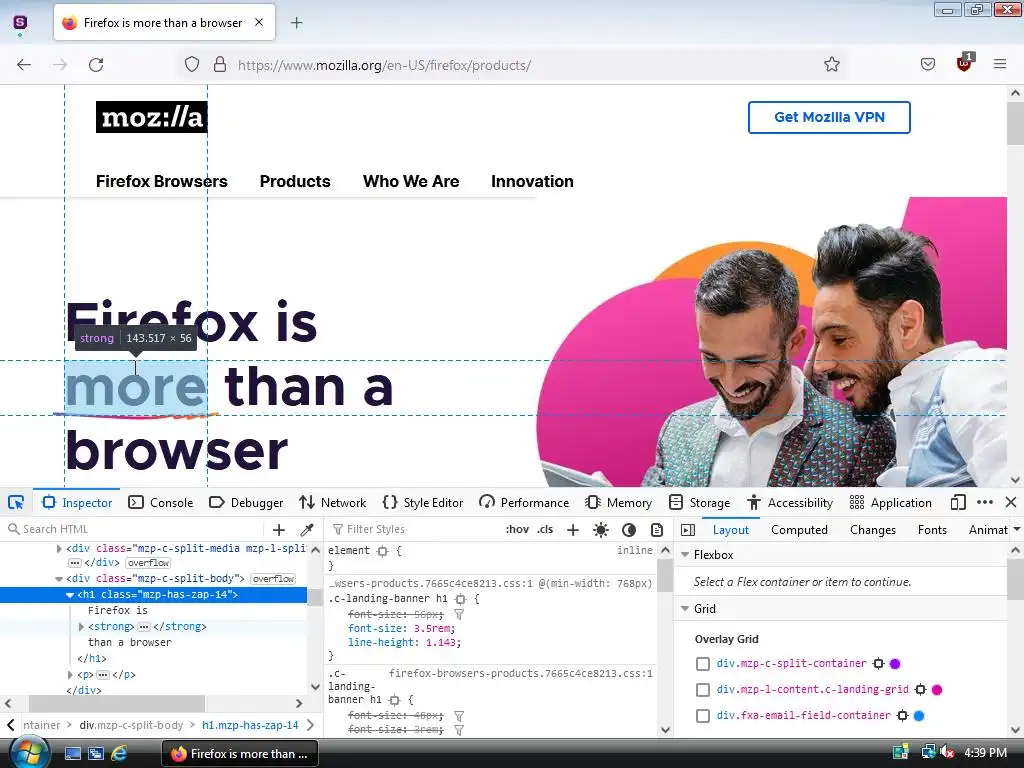1024x768 pixels.
Task: Expand the strong node ellipsis badge
Action: 144,627
